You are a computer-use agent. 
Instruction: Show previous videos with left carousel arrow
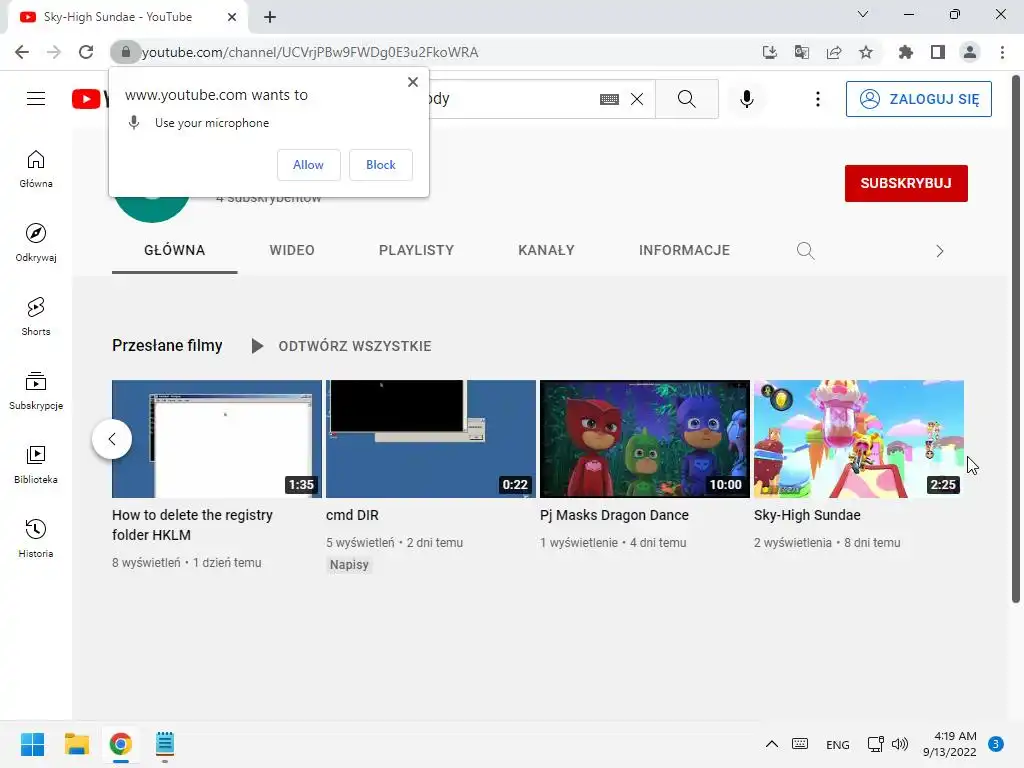coord(112,439)
